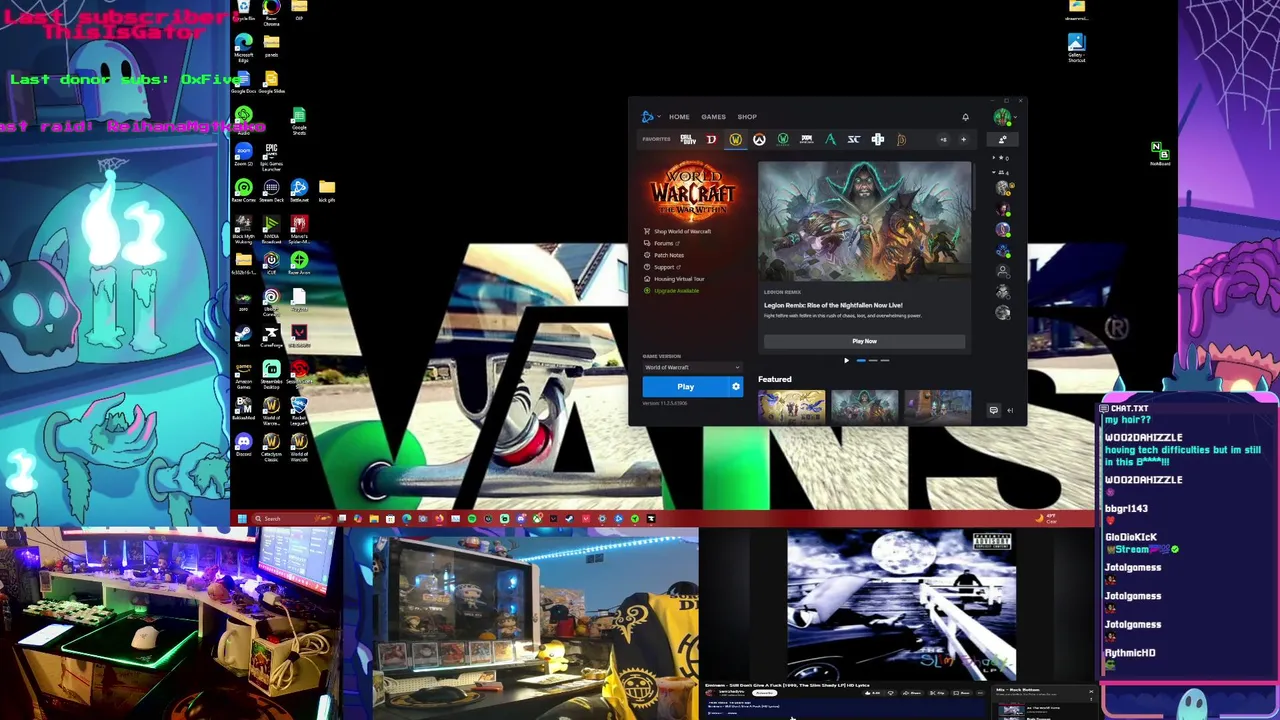
Task: Open the Overwatch favorite icon
Action: point(759,139)
